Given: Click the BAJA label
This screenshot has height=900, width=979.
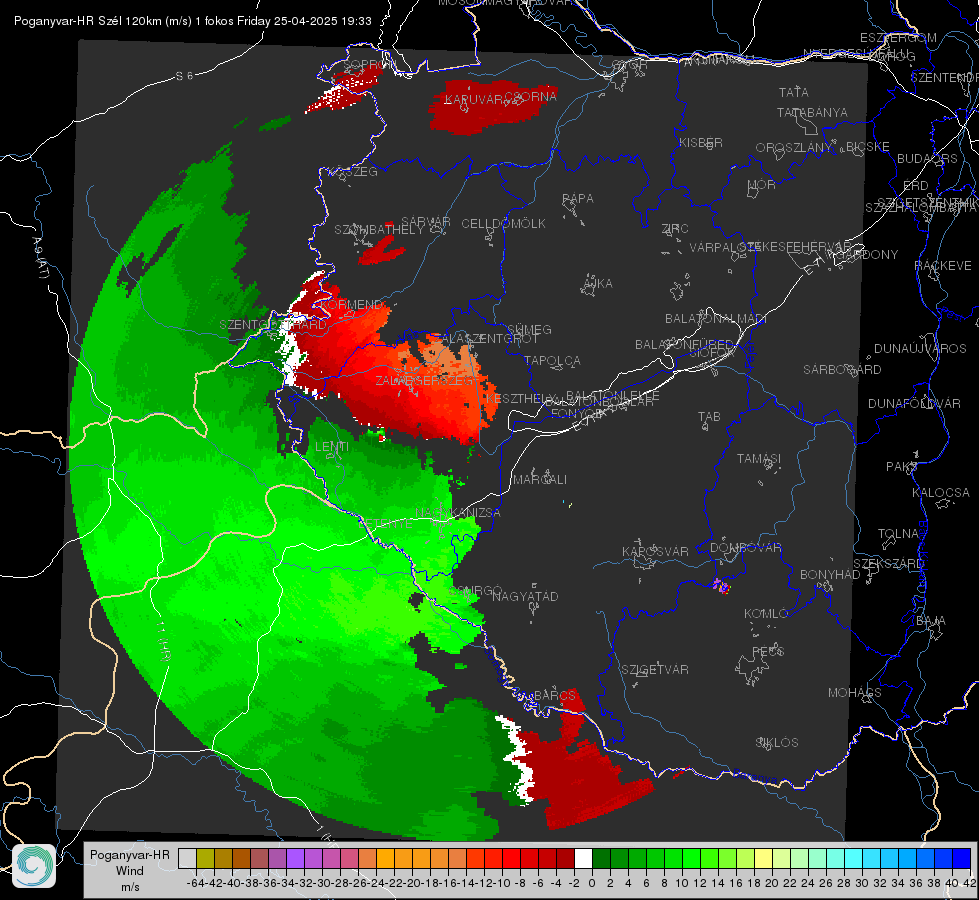Looking at the screenshot, I should tap(931, 621).
